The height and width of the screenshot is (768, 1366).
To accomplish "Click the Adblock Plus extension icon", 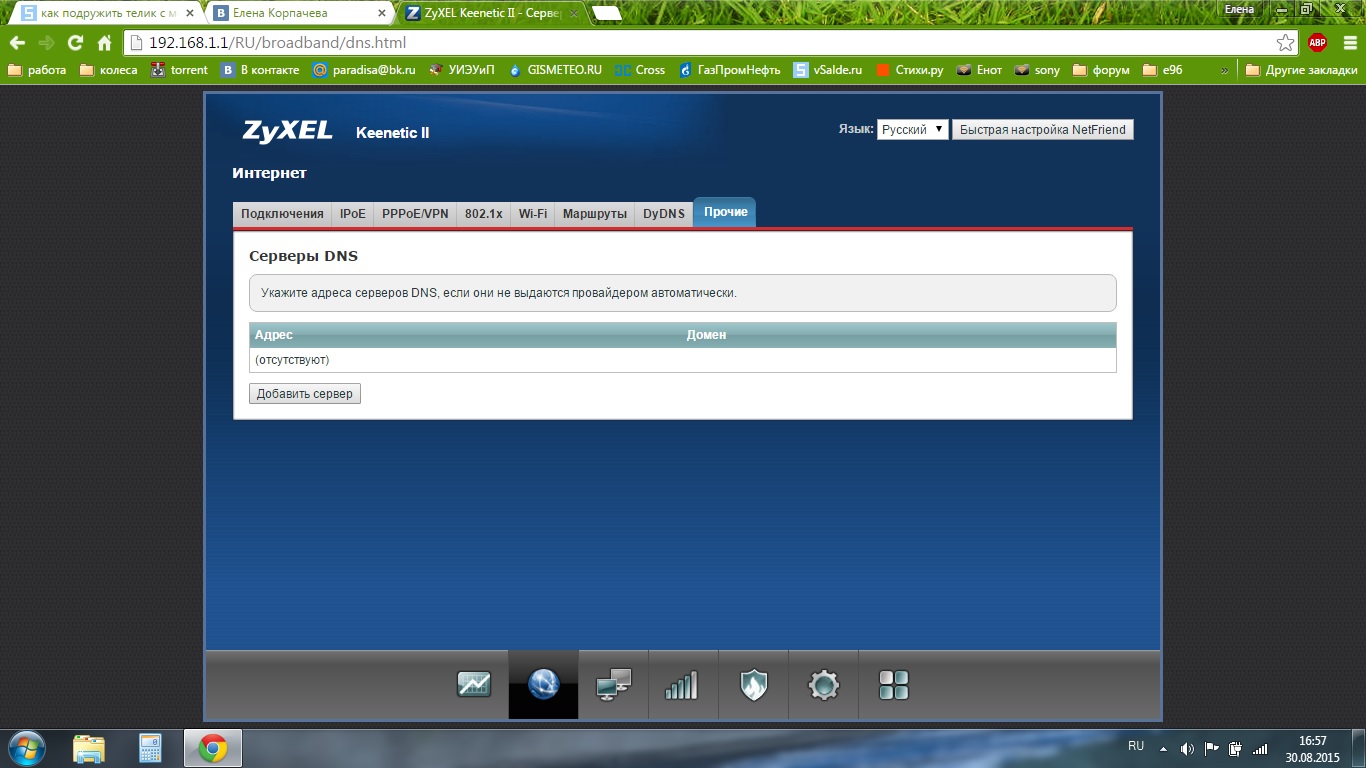I will 1317,43.
